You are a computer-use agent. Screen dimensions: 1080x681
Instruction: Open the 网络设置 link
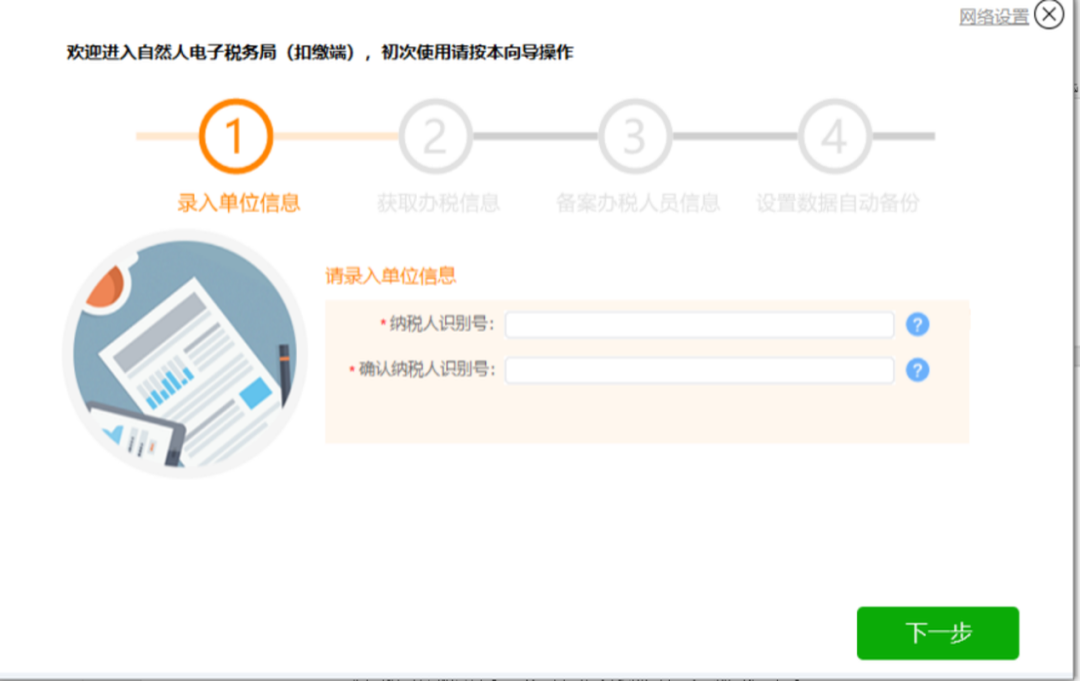[993, 17]
